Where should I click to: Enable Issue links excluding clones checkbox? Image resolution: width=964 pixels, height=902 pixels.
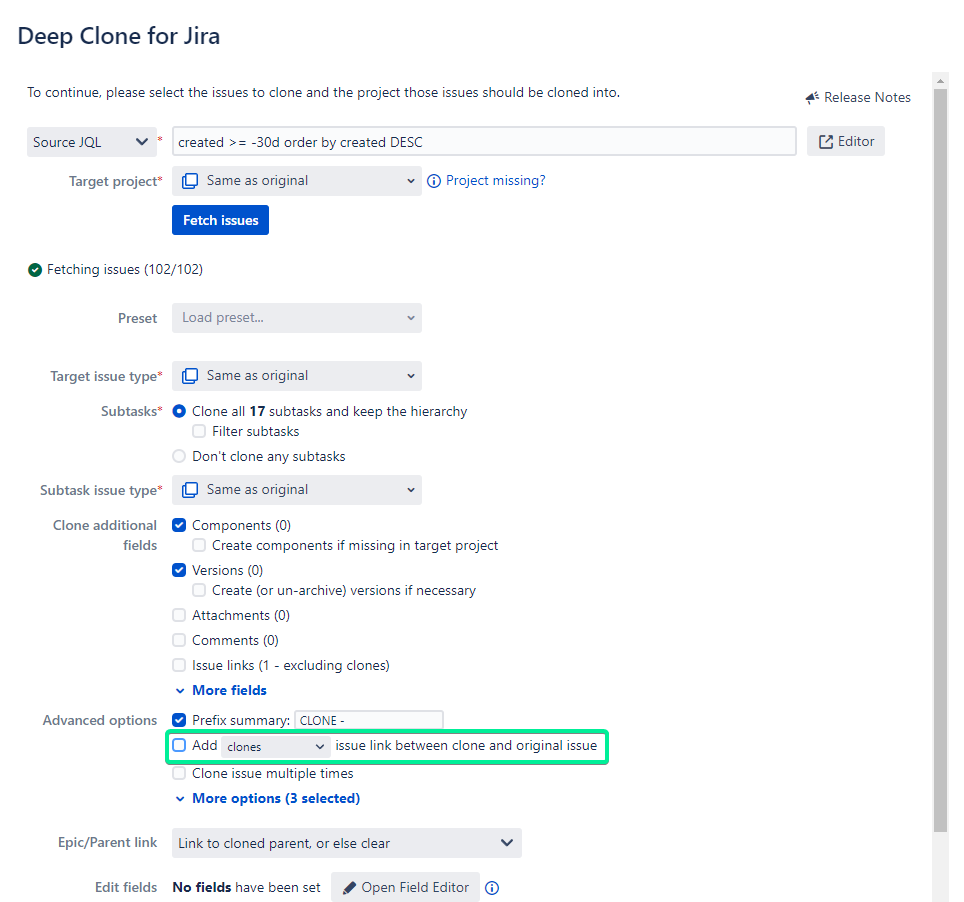tap(179, 665)
